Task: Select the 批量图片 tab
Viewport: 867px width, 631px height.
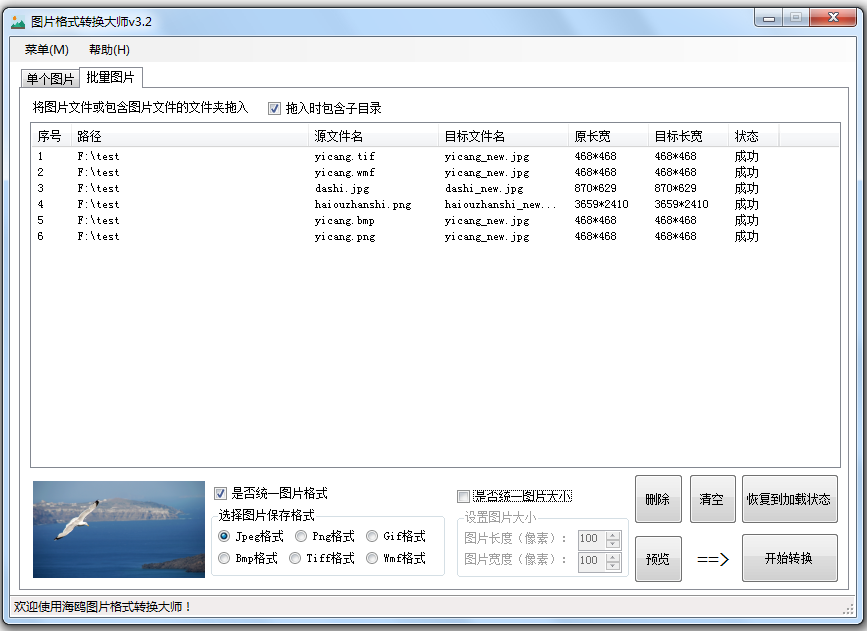Action: click(111, 77)
